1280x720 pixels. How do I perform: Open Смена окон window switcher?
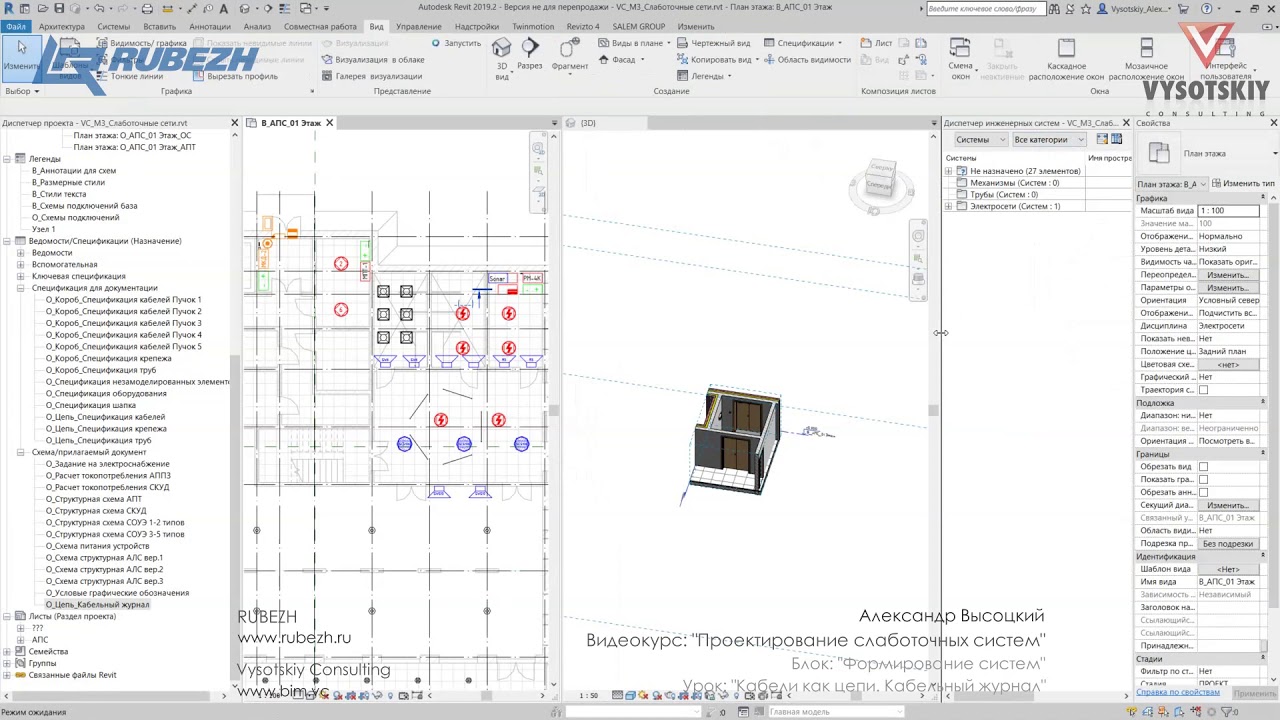(960, 58)
